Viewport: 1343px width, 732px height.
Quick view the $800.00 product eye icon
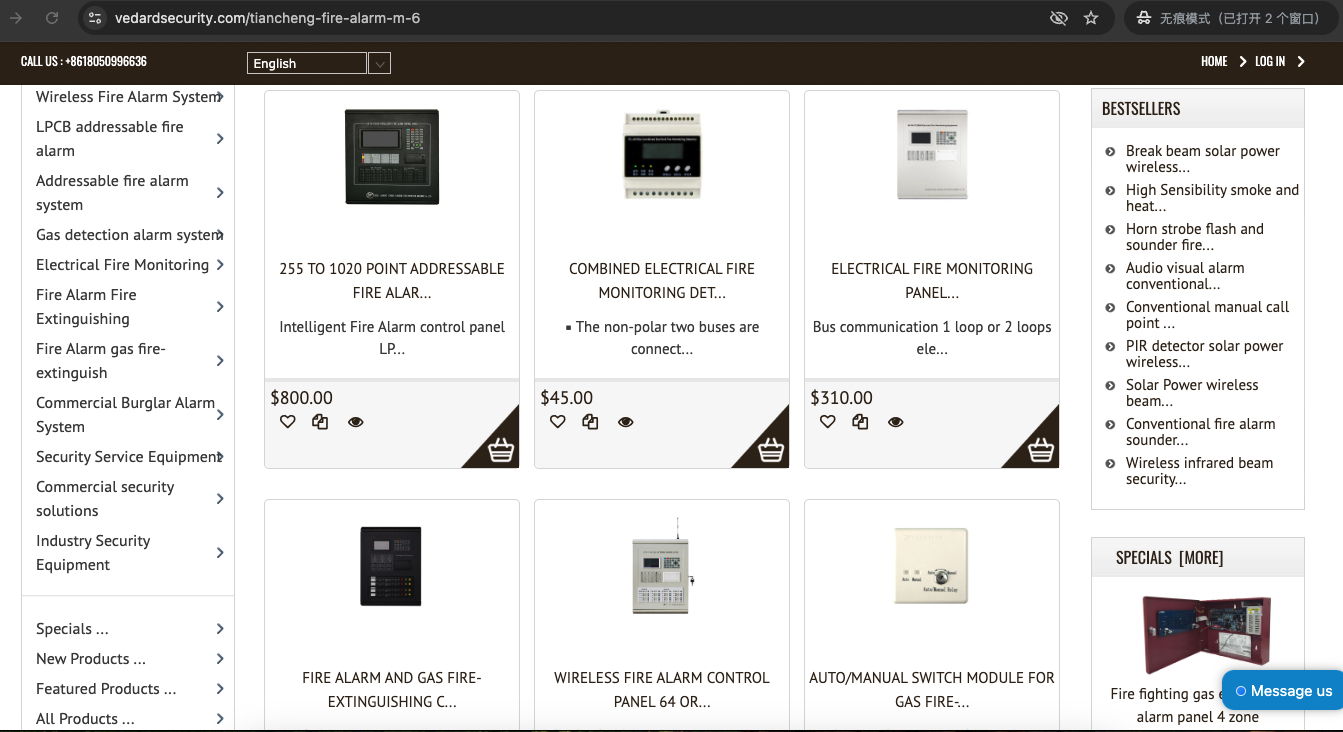(x=355, y=422)
